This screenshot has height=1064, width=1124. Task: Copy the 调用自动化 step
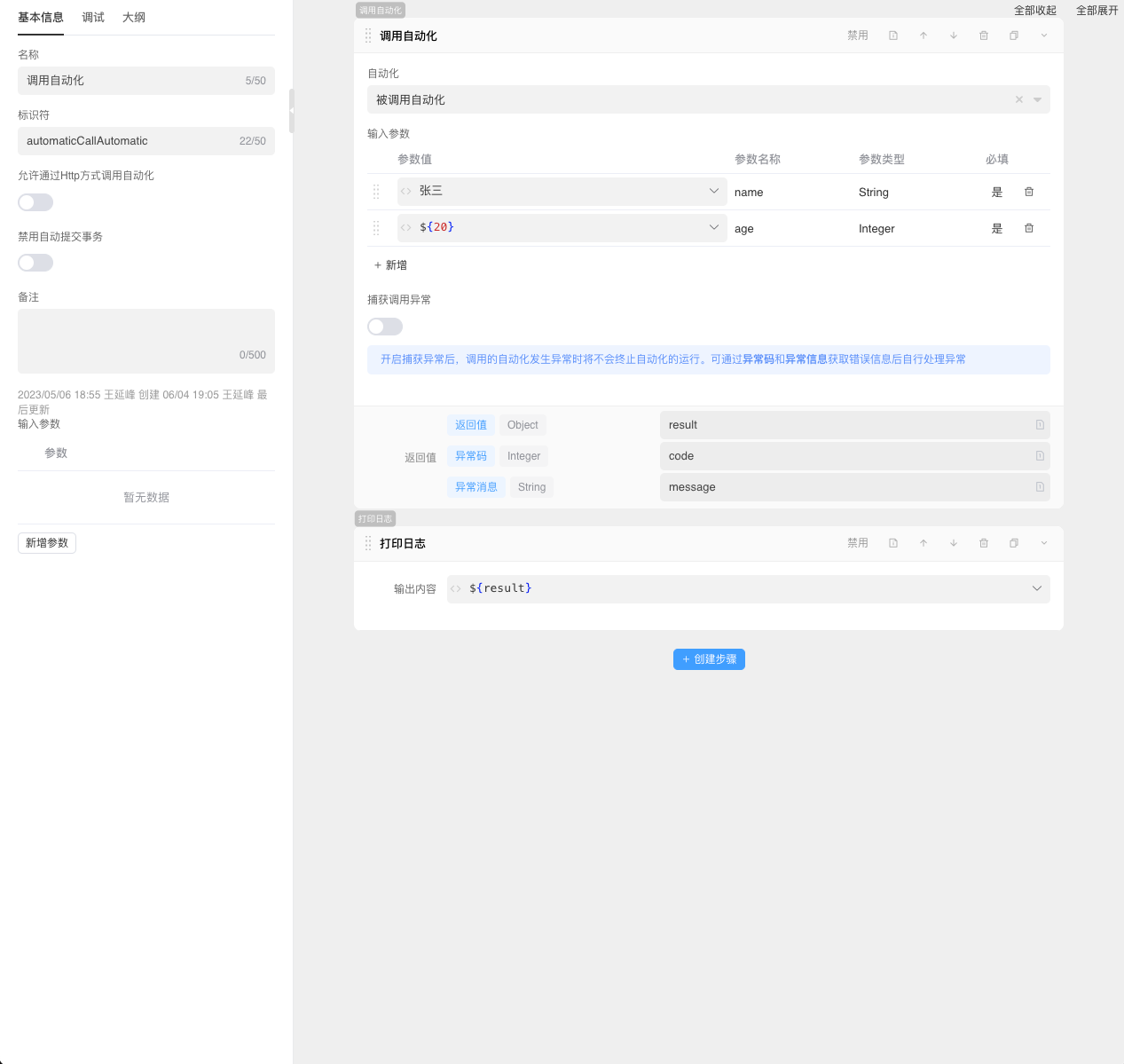coord(1014,35)
